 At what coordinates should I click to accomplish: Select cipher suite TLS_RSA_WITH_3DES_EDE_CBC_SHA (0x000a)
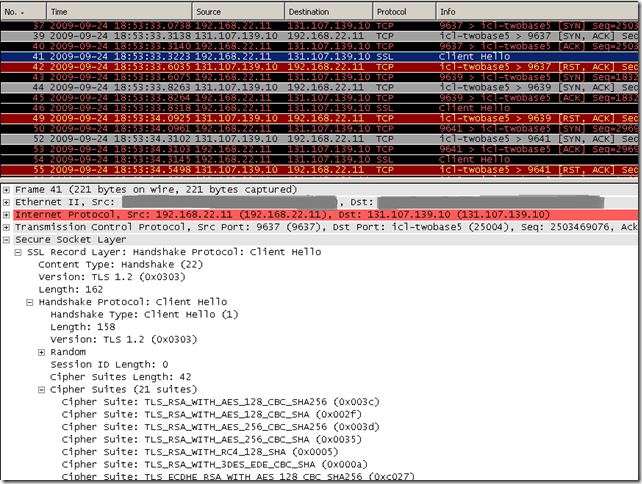click(x=215, y=465)
